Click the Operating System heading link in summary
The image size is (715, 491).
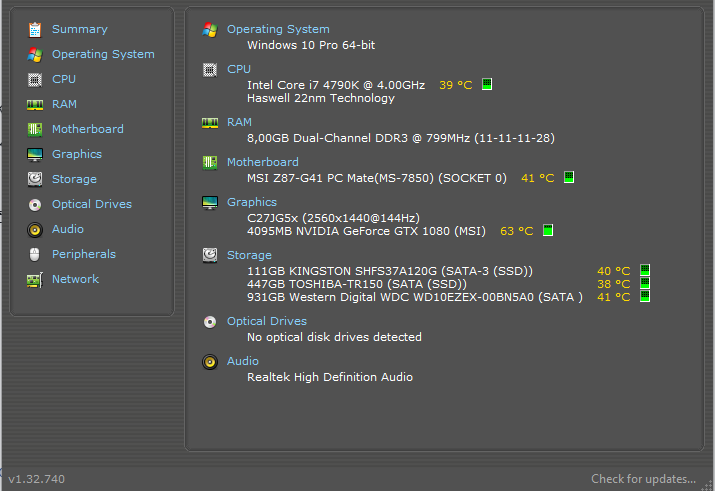278,29
